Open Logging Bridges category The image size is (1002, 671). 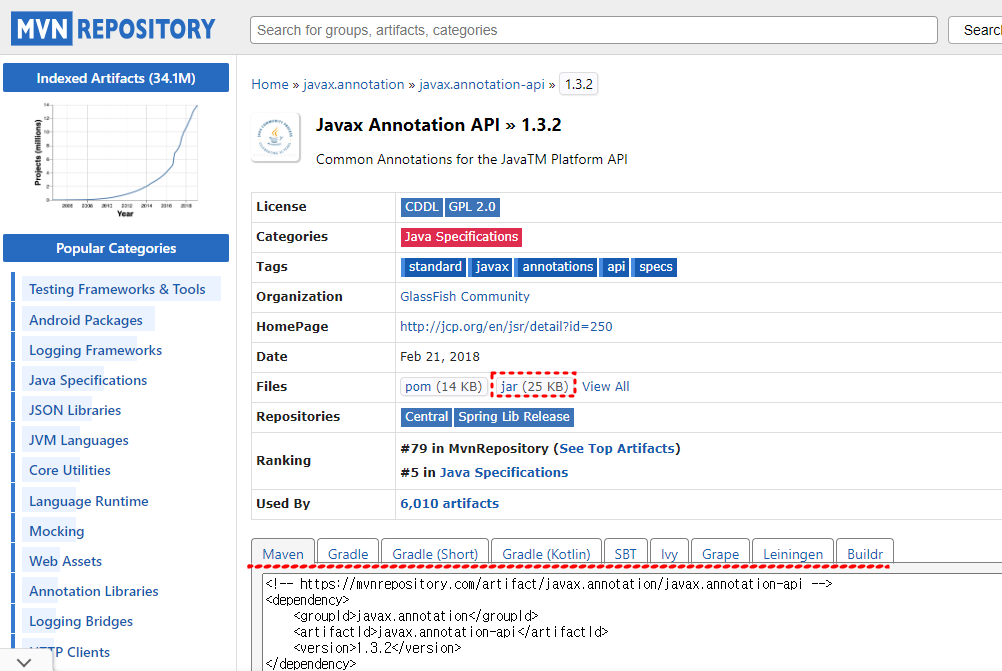click(81, 621)
